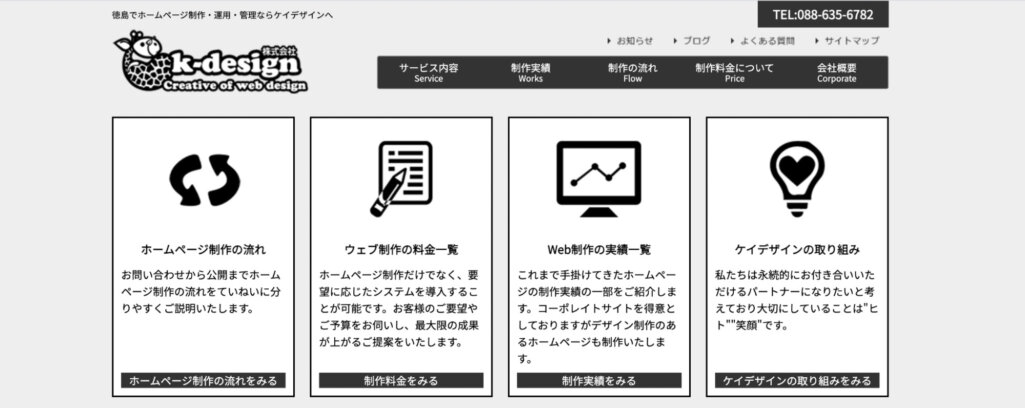
Task: Open the よくある質問 link
Action: click(767, 41)
